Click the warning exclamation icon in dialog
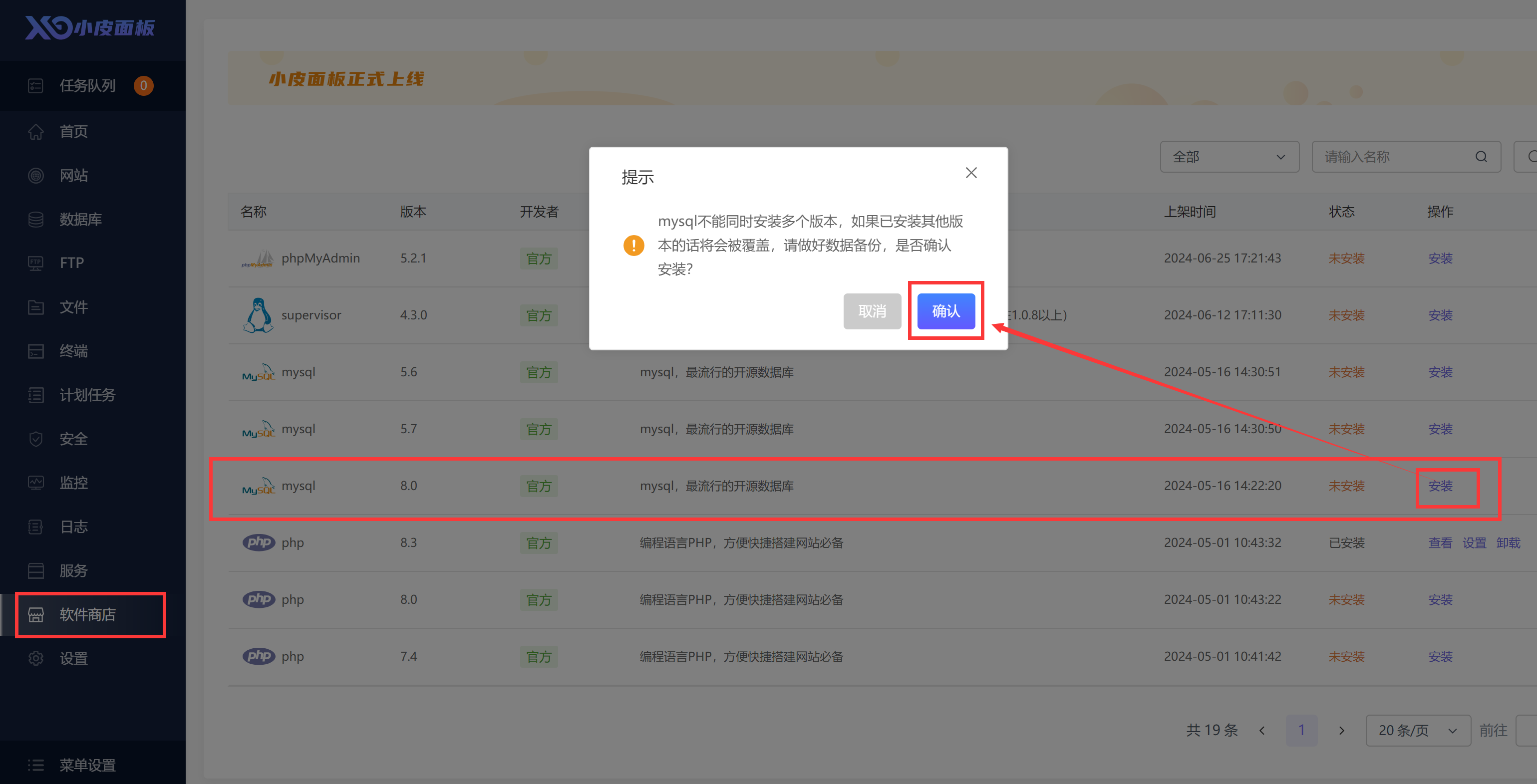The width and height of the screenshot is (1537, 784). coord(633,245)
